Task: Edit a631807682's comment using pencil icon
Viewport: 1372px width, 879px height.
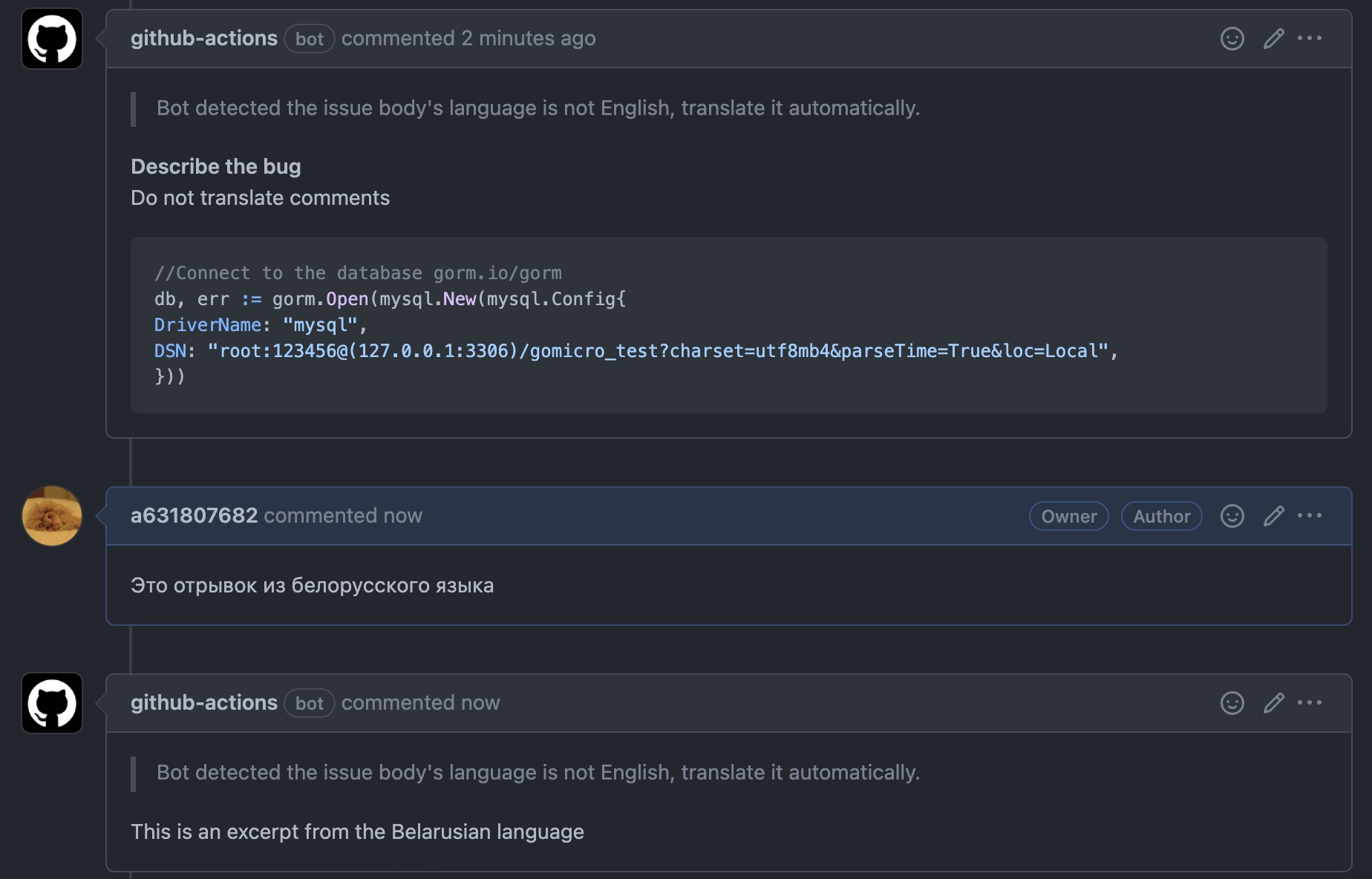Action: (1273, 516)
